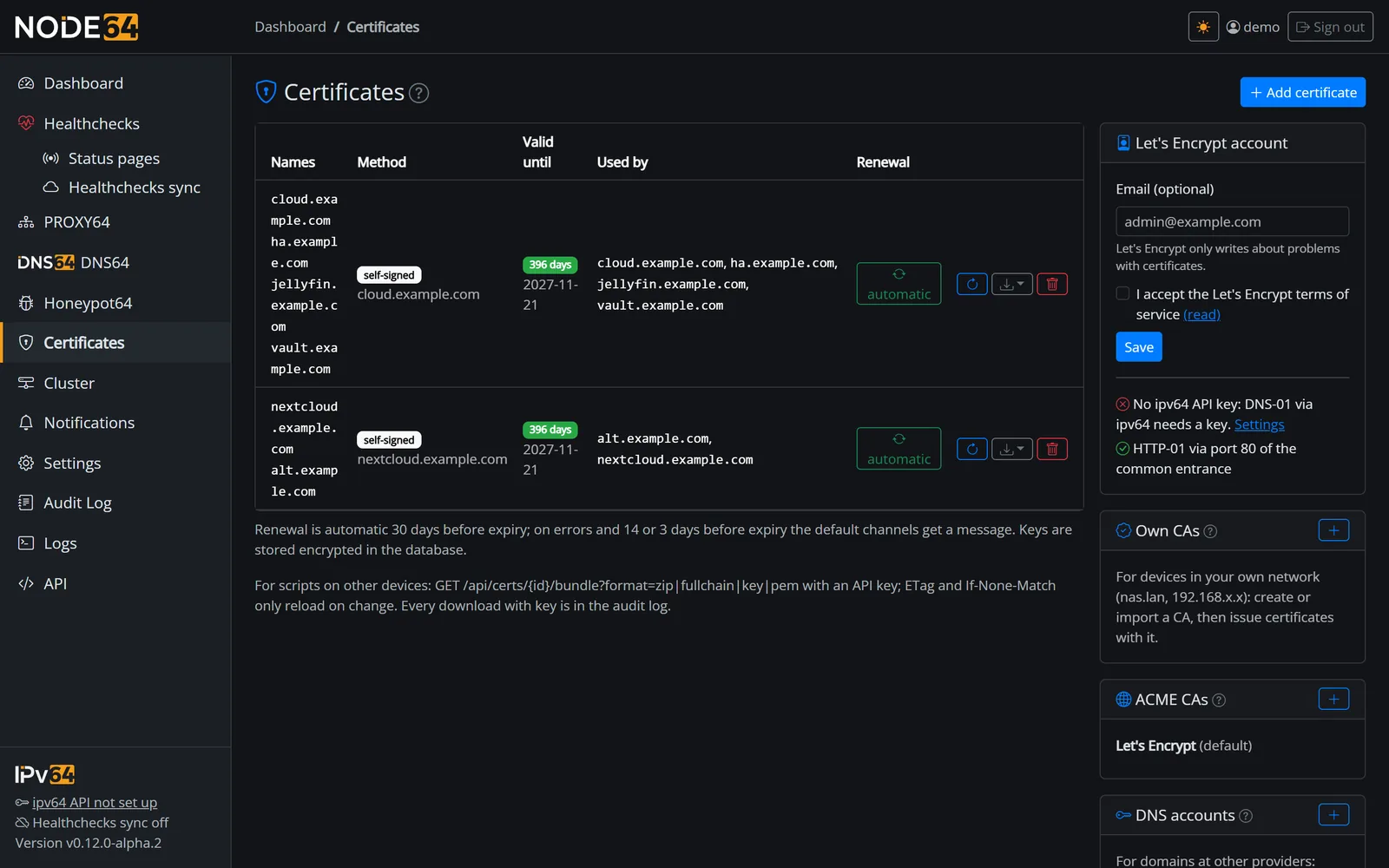Open Healthchecks sync sidebar item

[115, 187]
